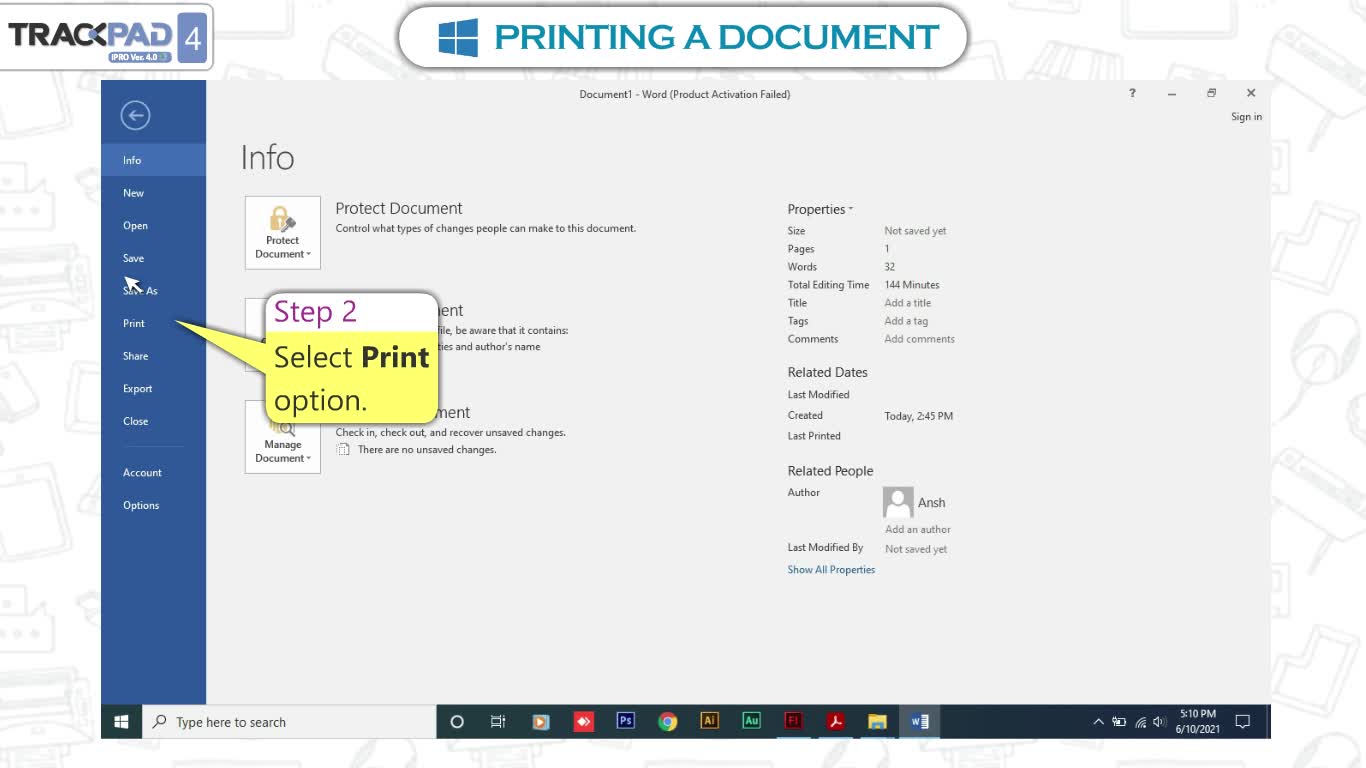The width and height of the screenshot is (1366, 768).
Task: Open Adobe Acrobat from the taskbar
Action: 835,722
